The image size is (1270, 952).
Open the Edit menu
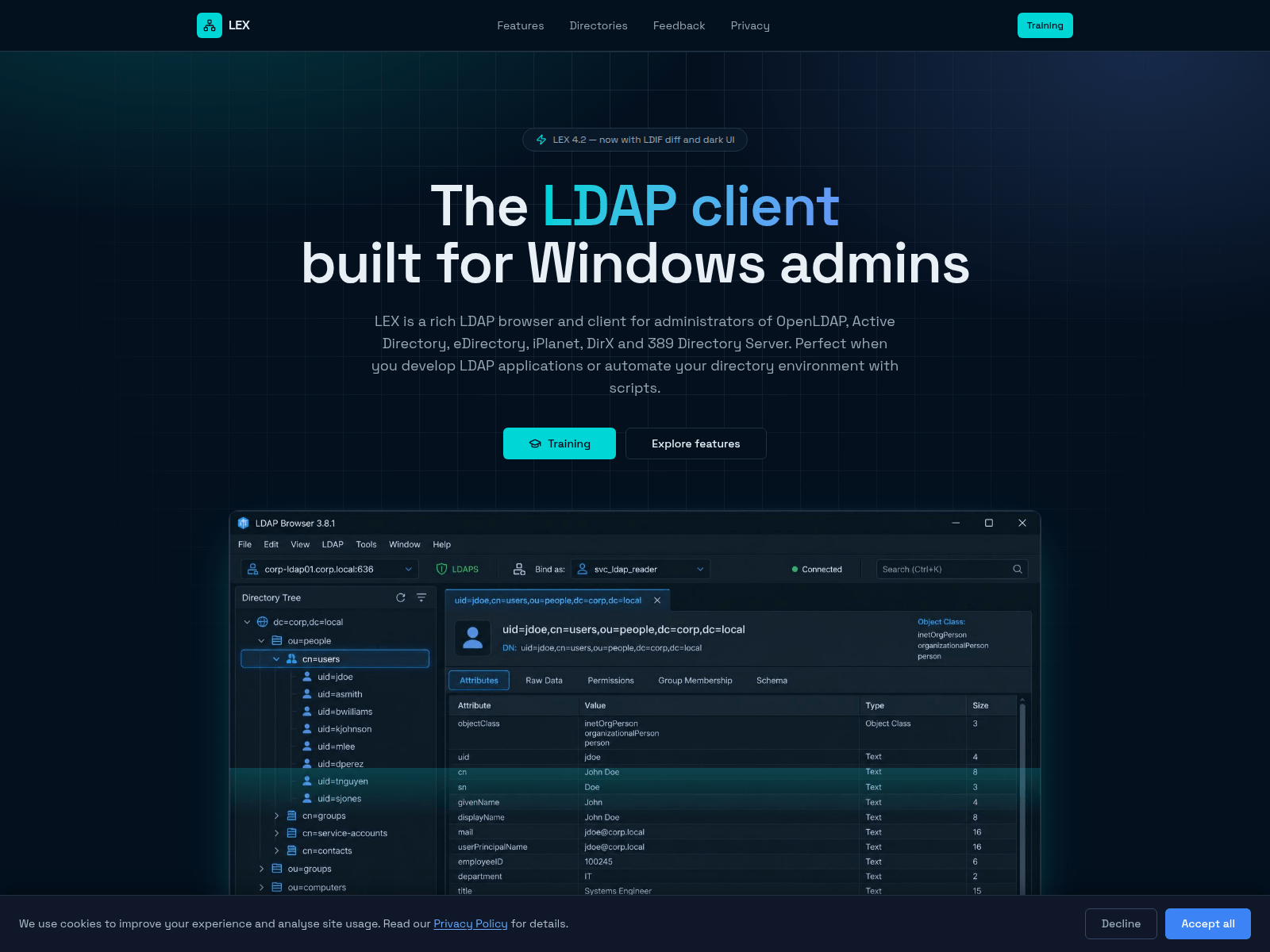(271, 544)
